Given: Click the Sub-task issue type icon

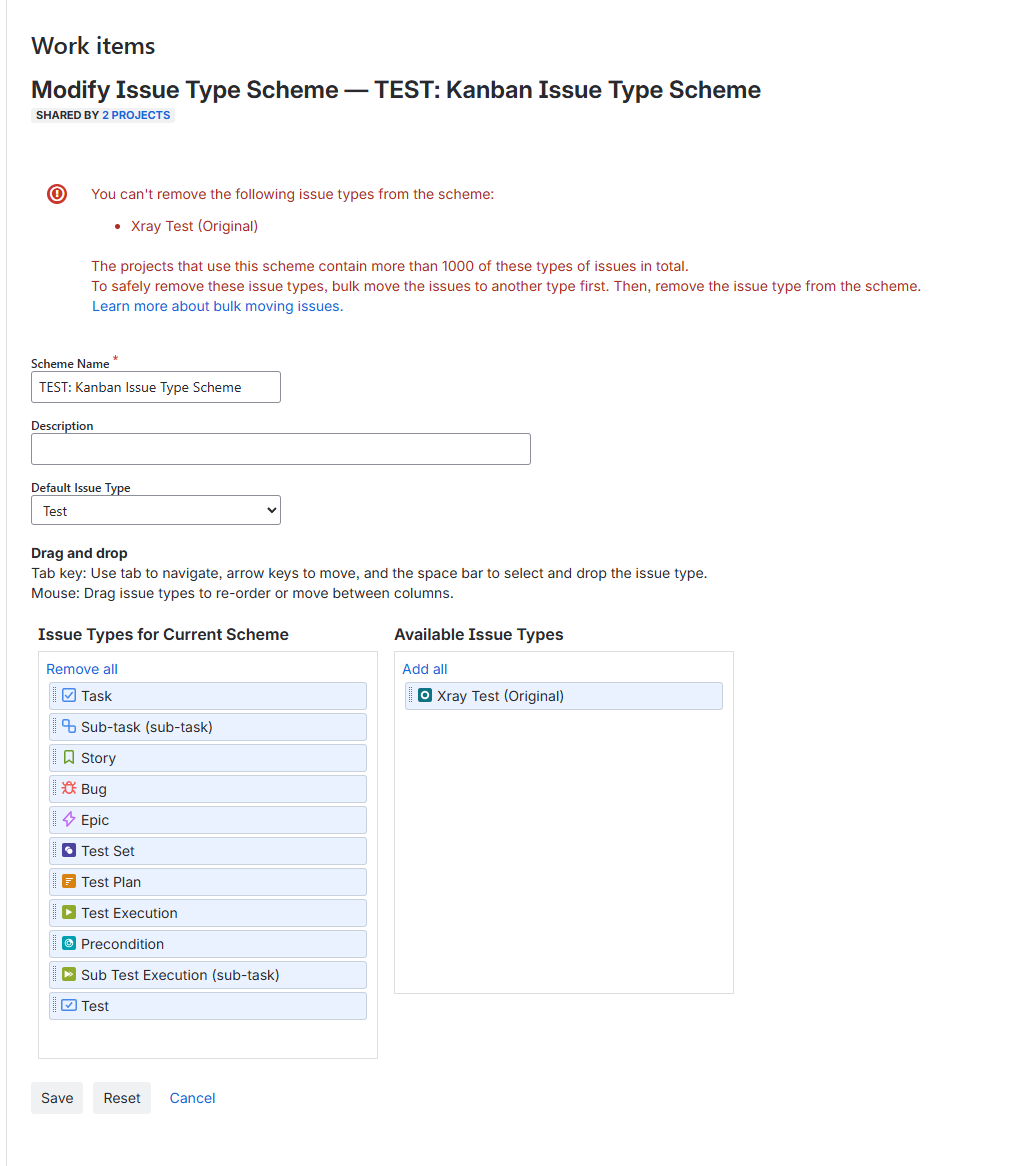Looking at the screenshot, I should point(69,726).
